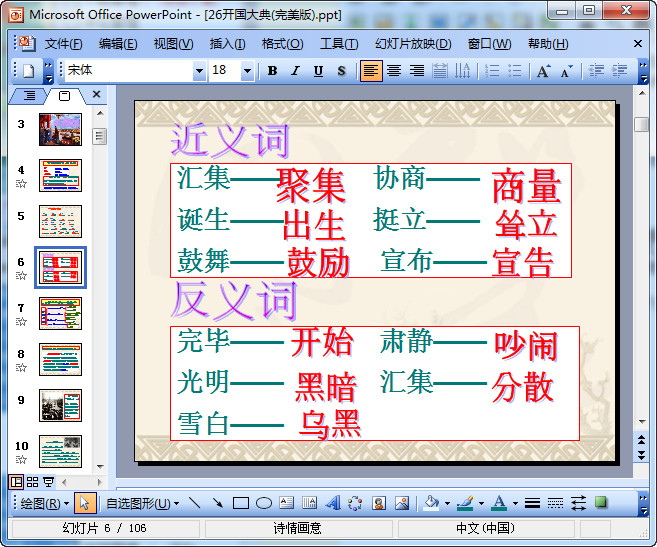Close the slide thumbnail pane
The image size is (657, 547).
tap(96, 94)
